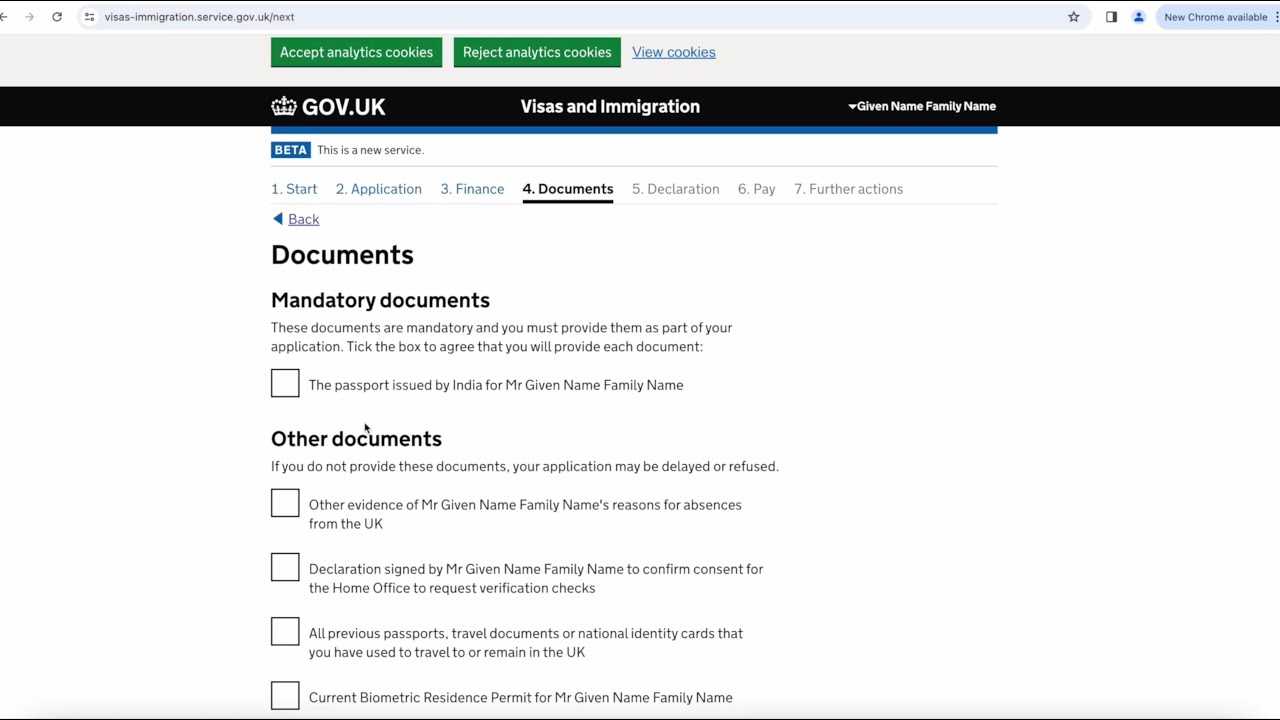Image resolution: width=1280 pixels, height=720 pixels.
Task: Go to step 1. Start
Action: (x=294, y=189)
